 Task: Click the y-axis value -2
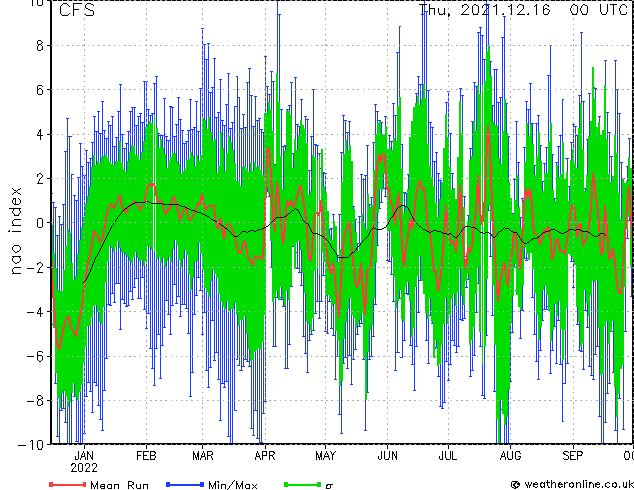[35, 268]
